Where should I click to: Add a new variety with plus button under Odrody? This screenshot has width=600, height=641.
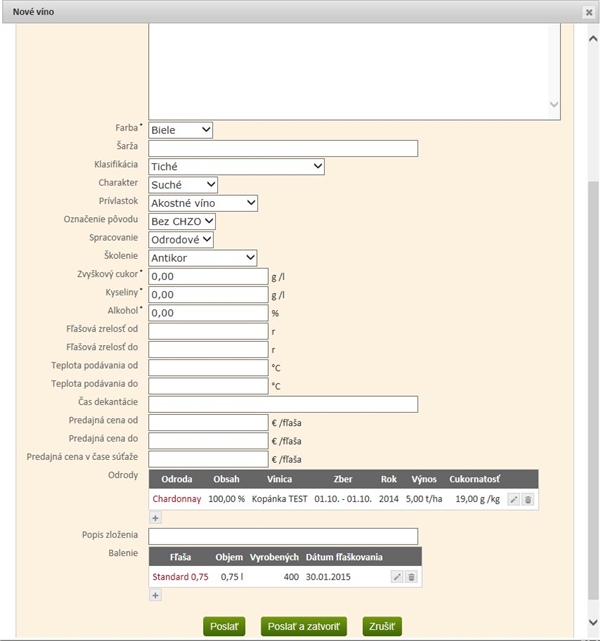(x=155, y=518)
